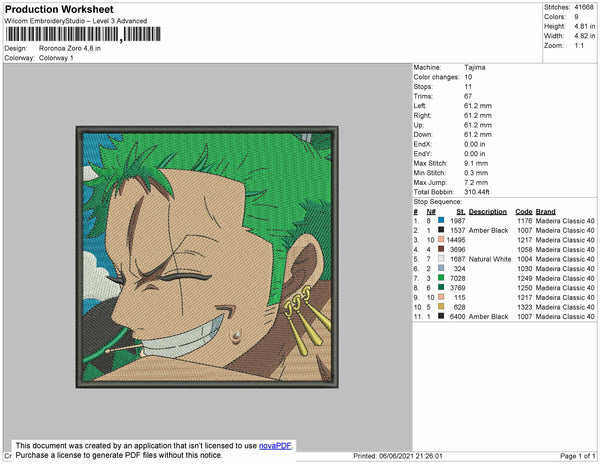Viewport: 600px width, 464px height.
Task: Click stitch count '6400' in row 11
Action: click(x=458, y=316)
